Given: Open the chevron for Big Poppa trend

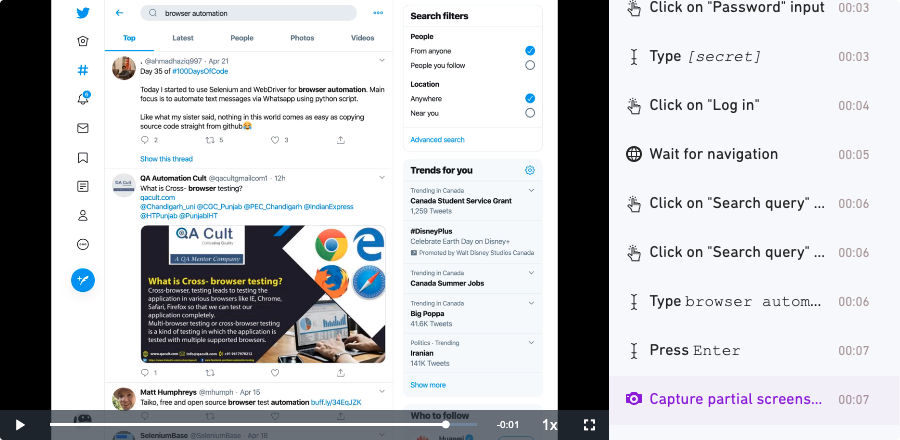Looking at the screenshot, I should click(x=531, y=303).
